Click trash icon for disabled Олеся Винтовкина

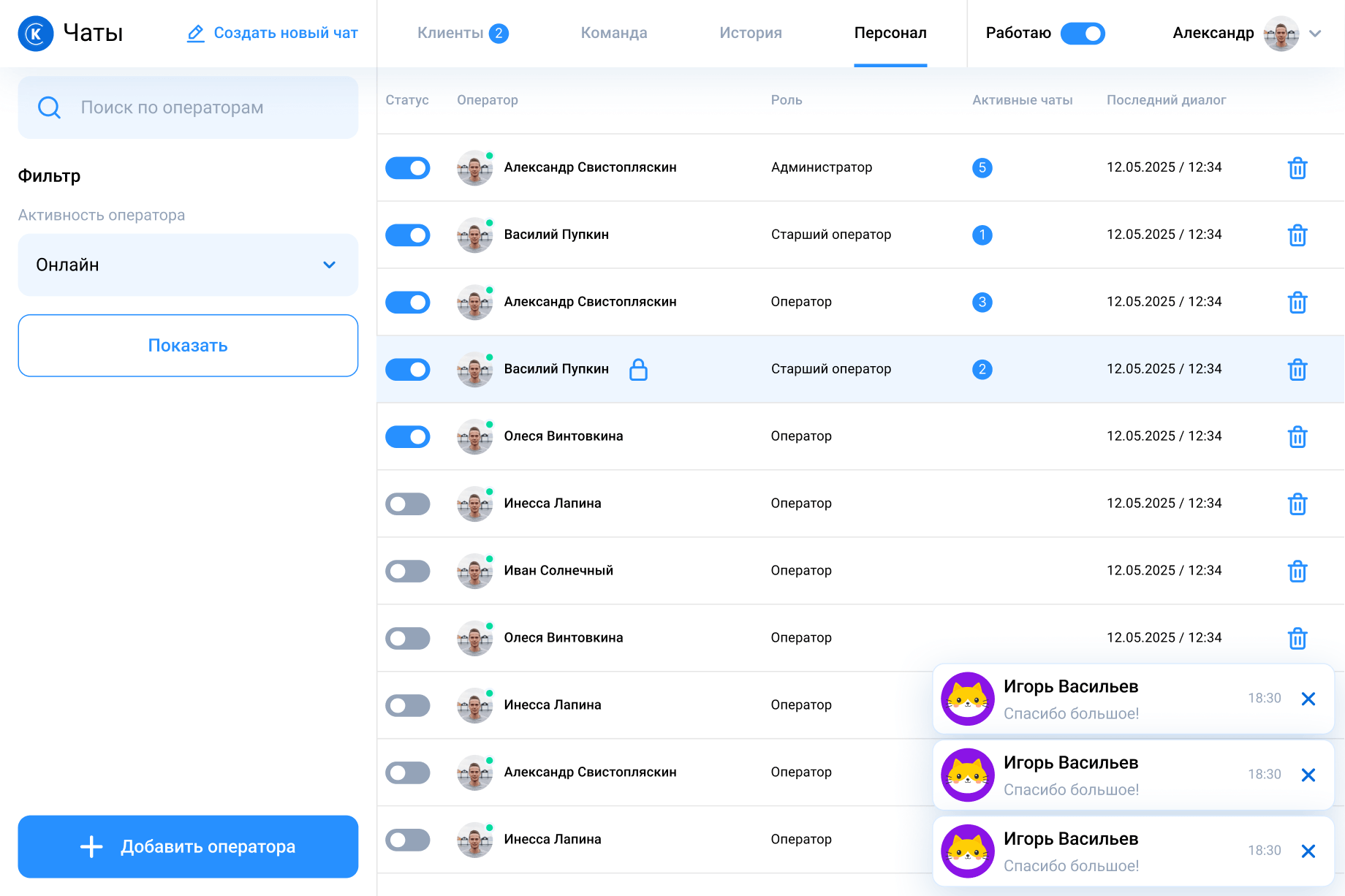(x=1297, y=639)
